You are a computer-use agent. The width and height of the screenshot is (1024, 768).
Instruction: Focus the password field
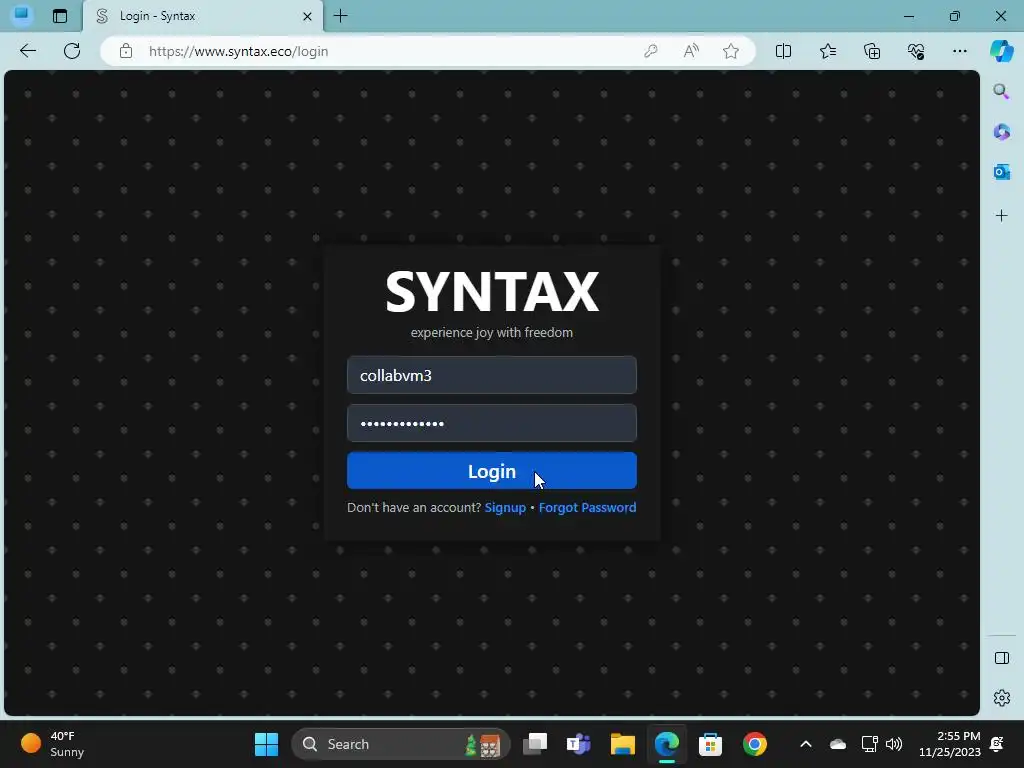pyautogui.click(x=492, y=423)
